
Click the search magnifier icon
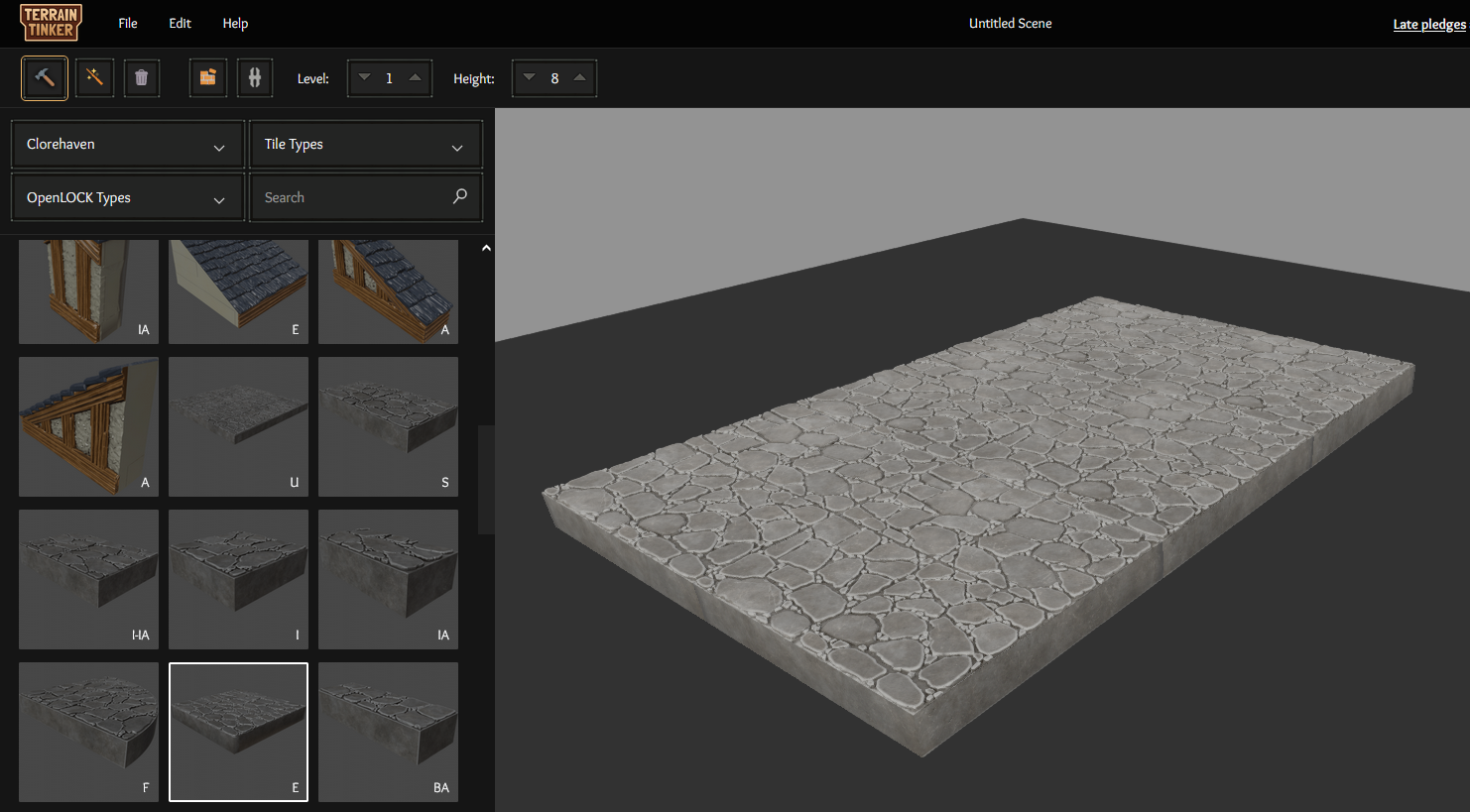[x=459, y=196]
